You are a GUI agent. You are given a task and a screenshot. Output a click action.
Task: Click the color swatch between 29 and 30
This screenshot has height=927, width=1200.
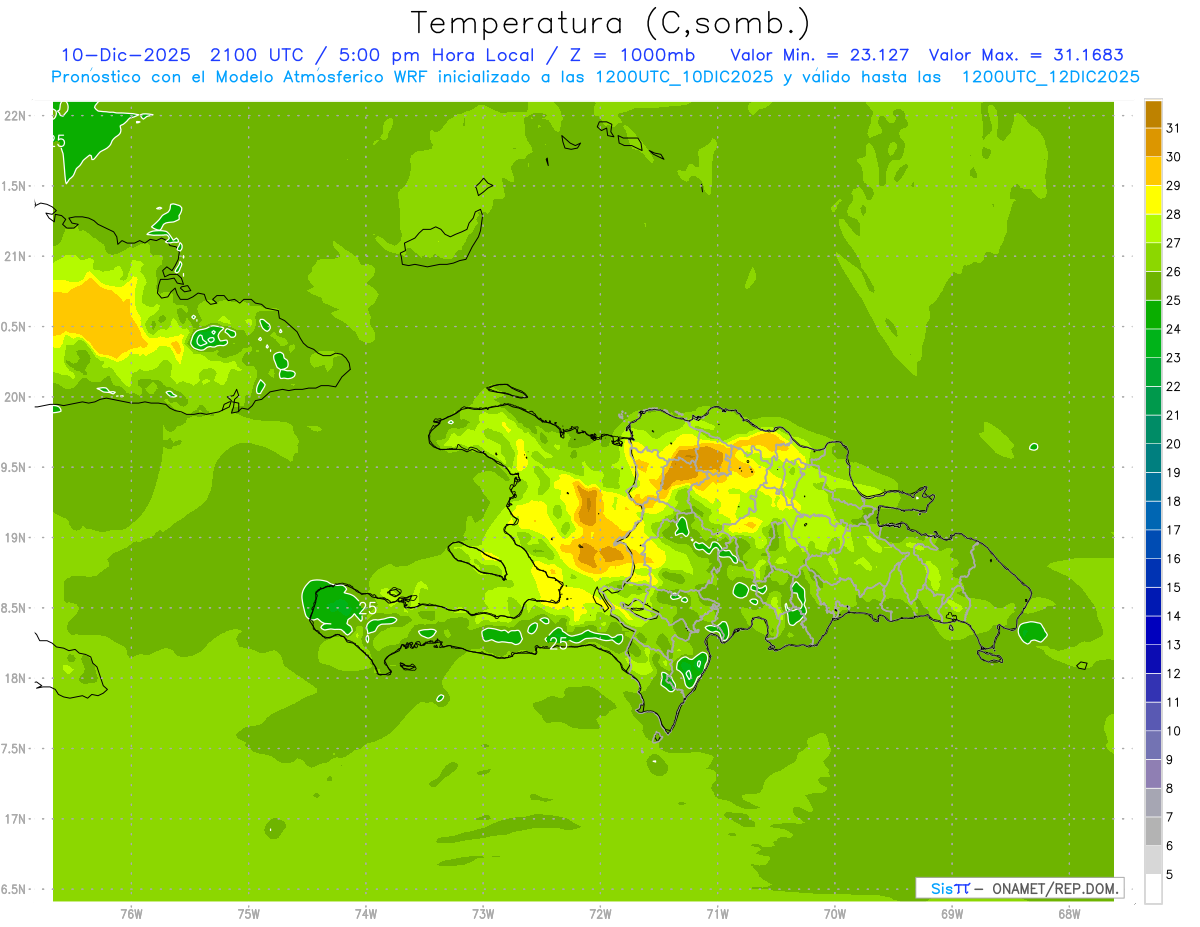(x=1153, y=171)
